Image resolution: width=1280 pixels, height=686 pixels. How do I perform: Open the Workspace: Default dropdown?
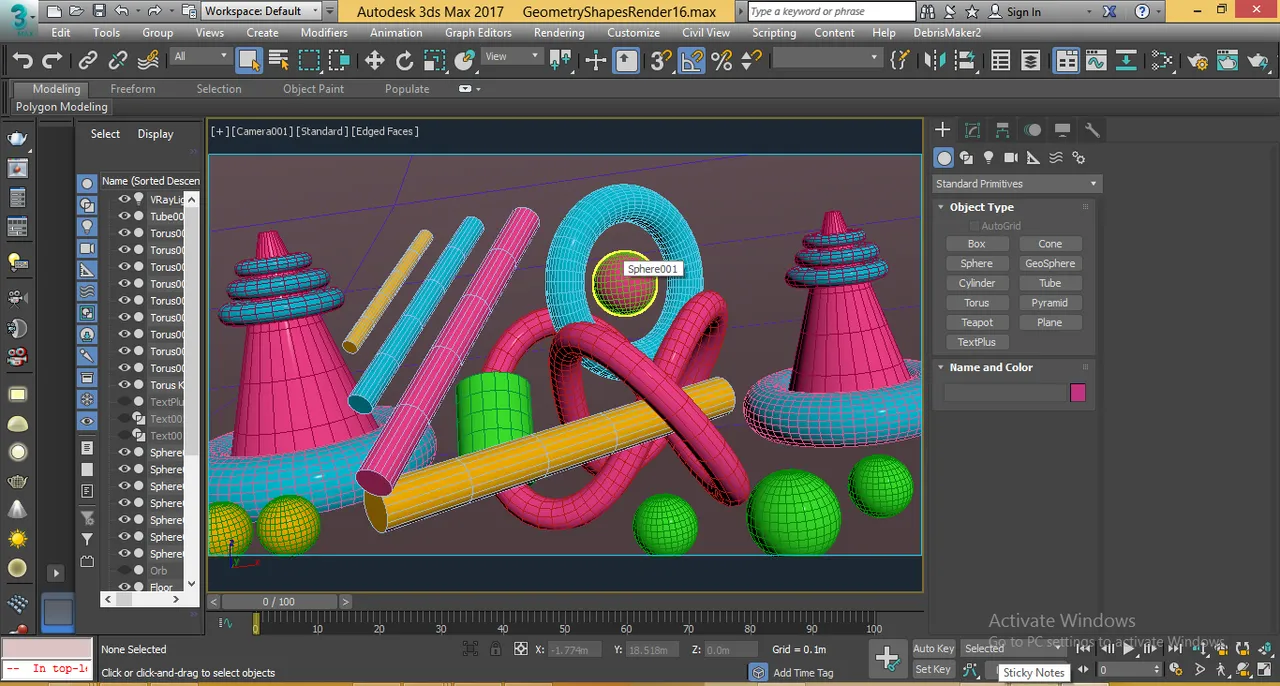pyautogui.click(x=262, y=11)
